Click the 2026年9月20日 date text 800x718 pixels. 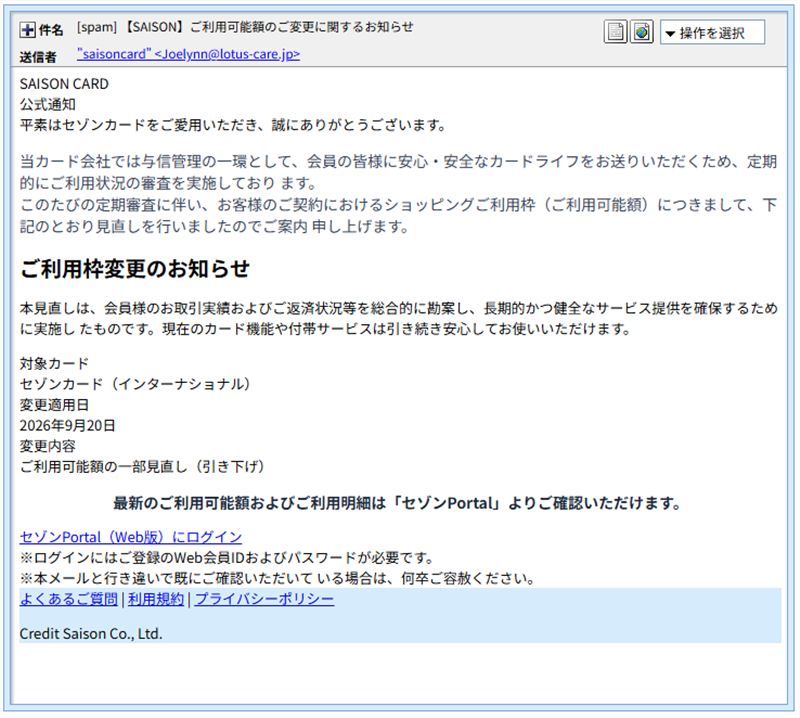pos(67,425)
